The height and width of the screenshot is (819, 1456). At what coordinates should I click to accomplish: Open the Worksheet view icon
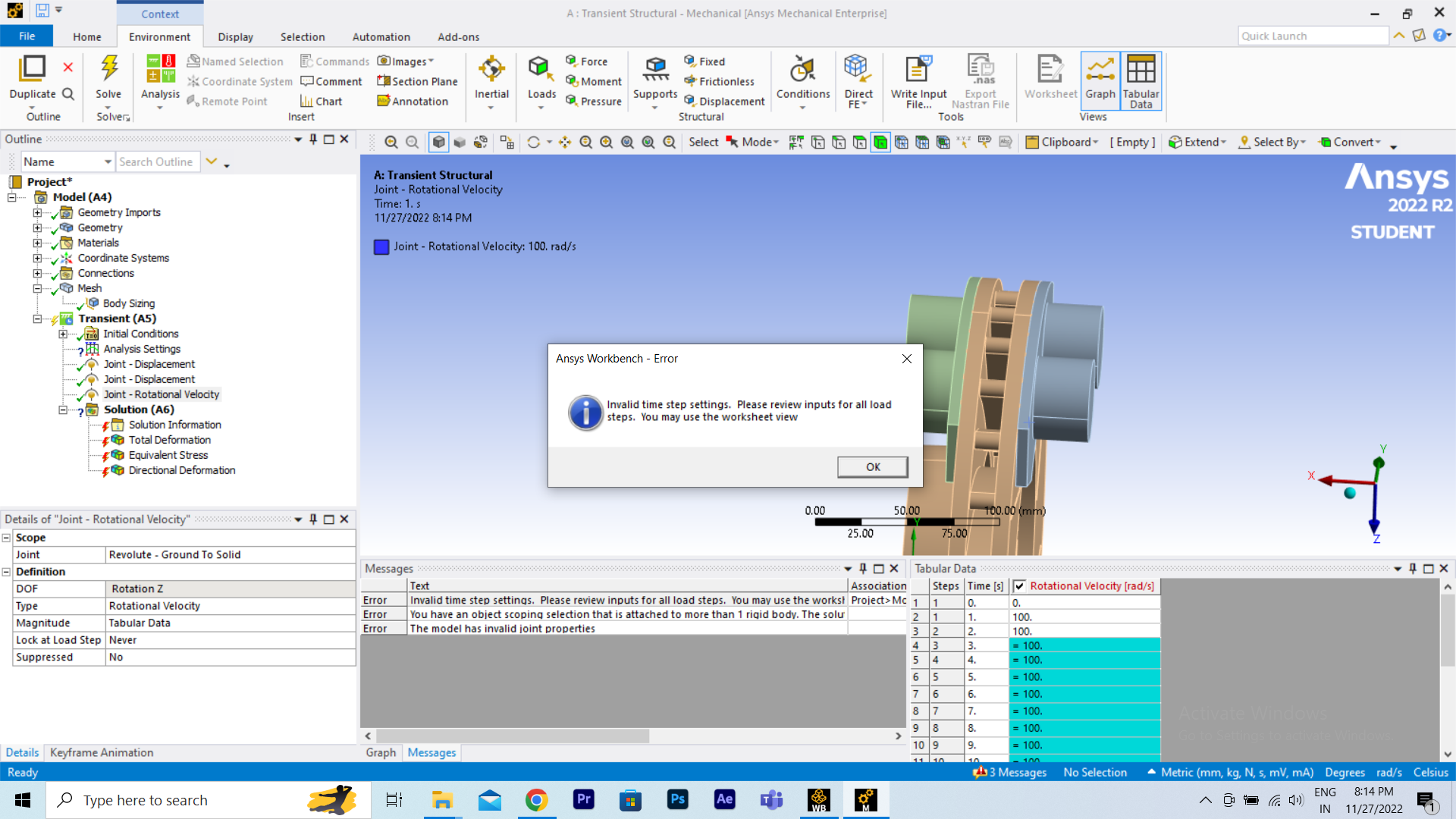[x=1050, y=70]
